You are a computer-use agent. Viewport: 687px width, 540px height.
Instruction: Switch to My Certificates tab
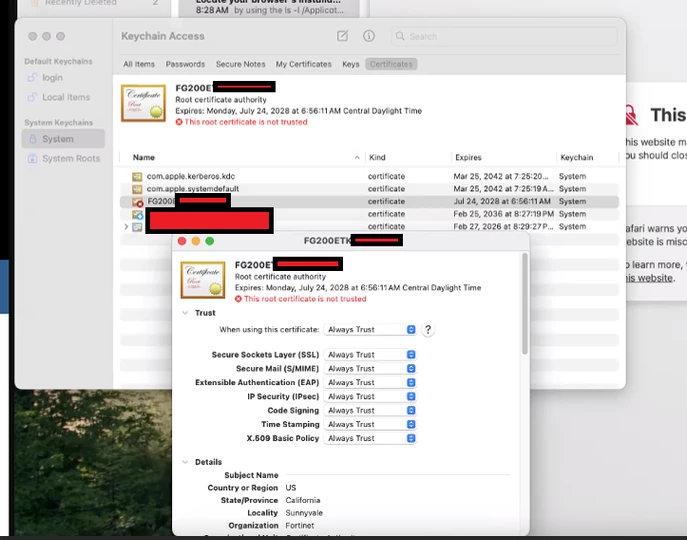click(304, 64)
